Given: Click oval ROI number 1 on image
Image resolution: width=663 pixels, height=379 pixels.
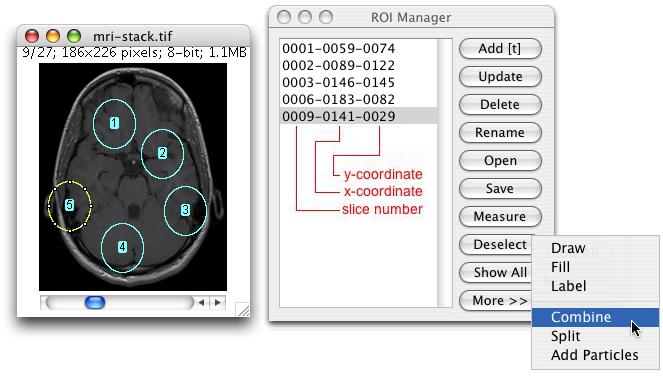Looking at the screenshot, I should tap(114, 123).
